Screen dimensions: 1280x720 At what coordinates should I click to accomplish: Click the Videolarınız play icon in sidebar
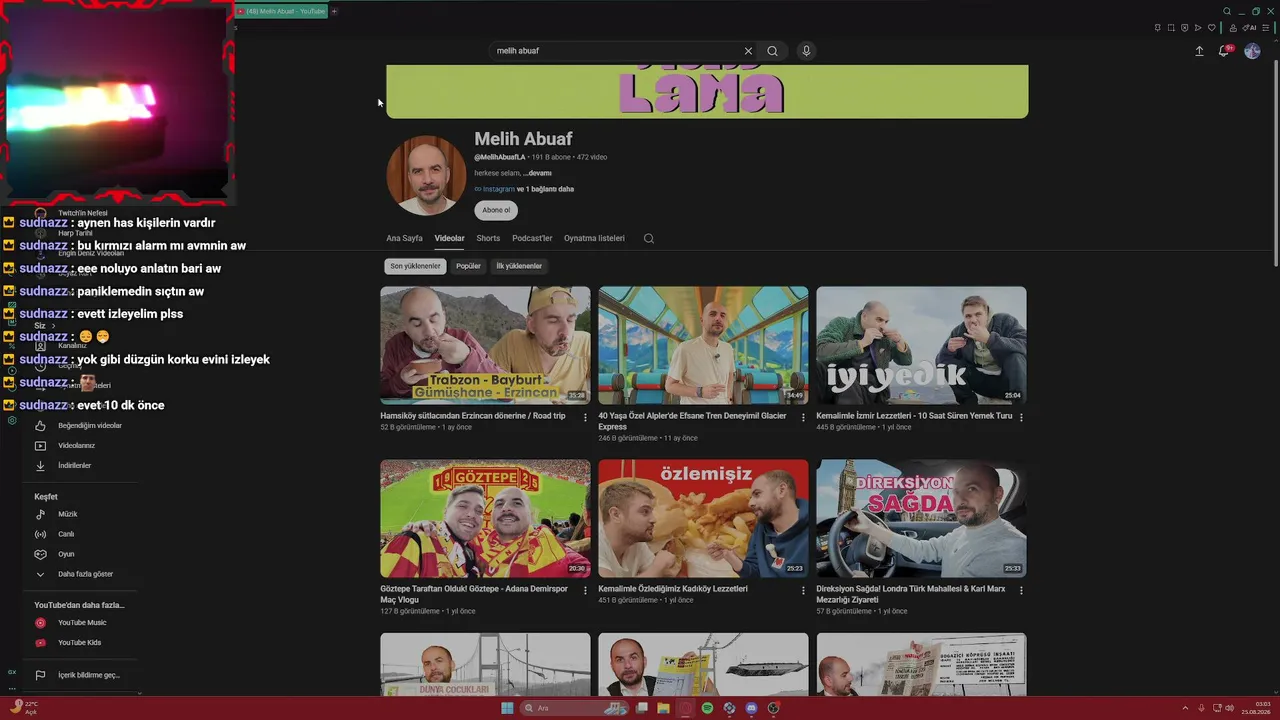tap(40, 446)
